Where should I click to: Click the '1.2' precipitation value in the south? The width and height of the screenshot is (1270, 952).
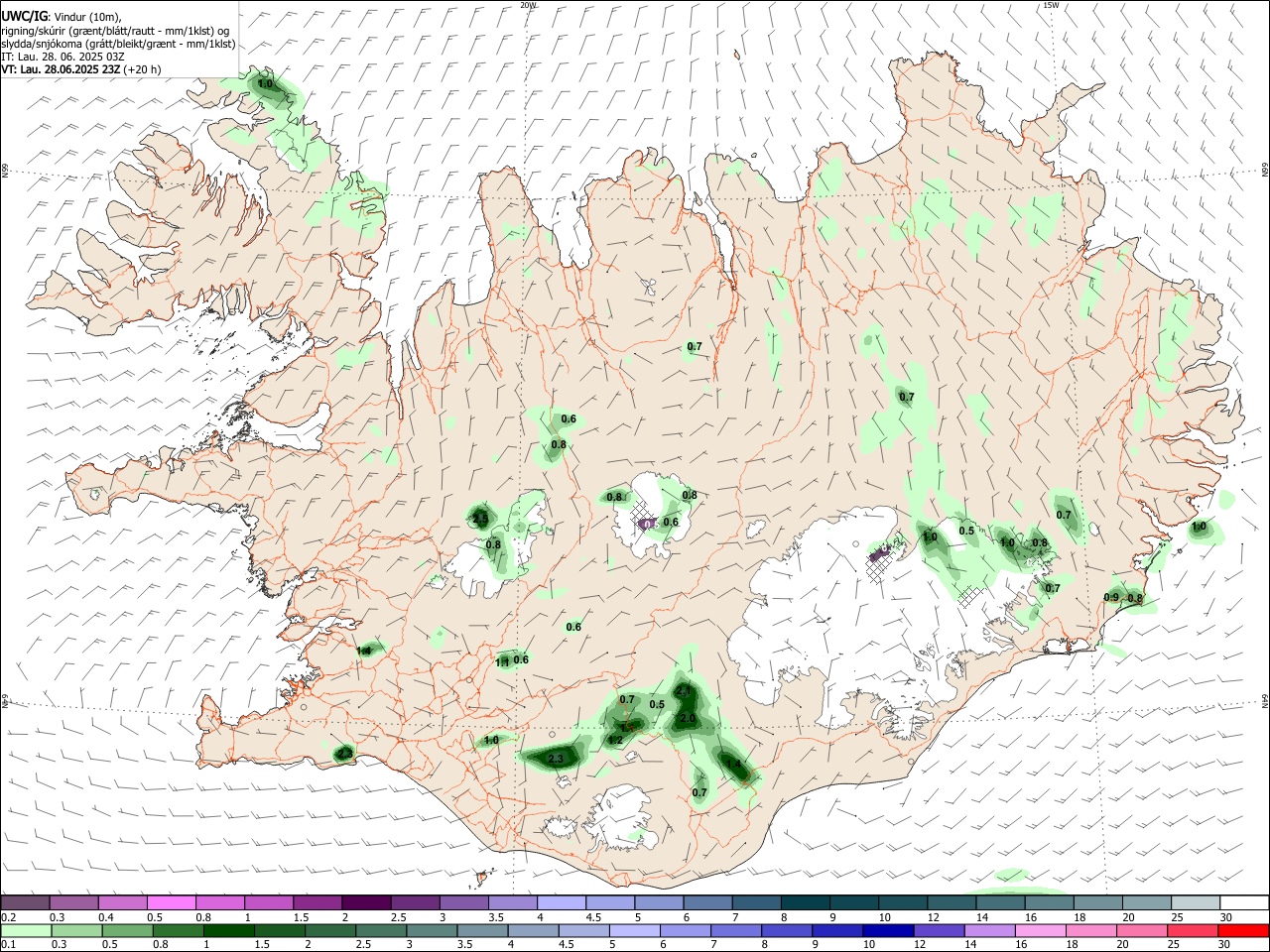[615, 740]
